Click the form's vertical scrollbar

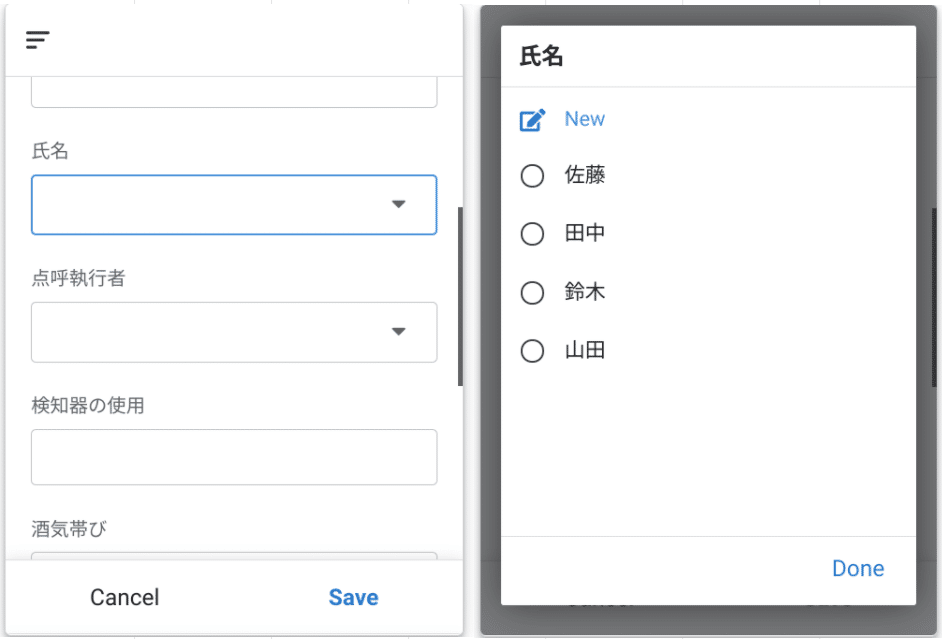pyautogui.click(x=460, y=296)
